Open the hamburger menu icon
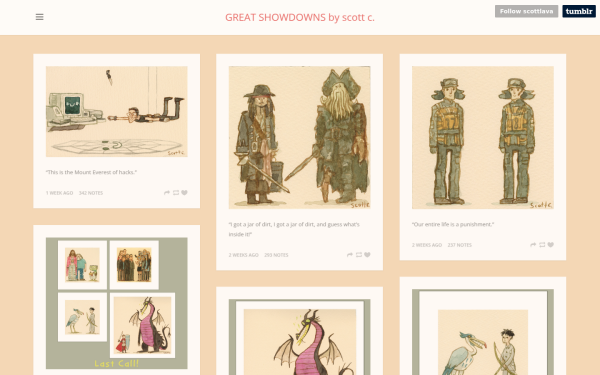Viewport: 600px width, 375px height. pos(39,17)
